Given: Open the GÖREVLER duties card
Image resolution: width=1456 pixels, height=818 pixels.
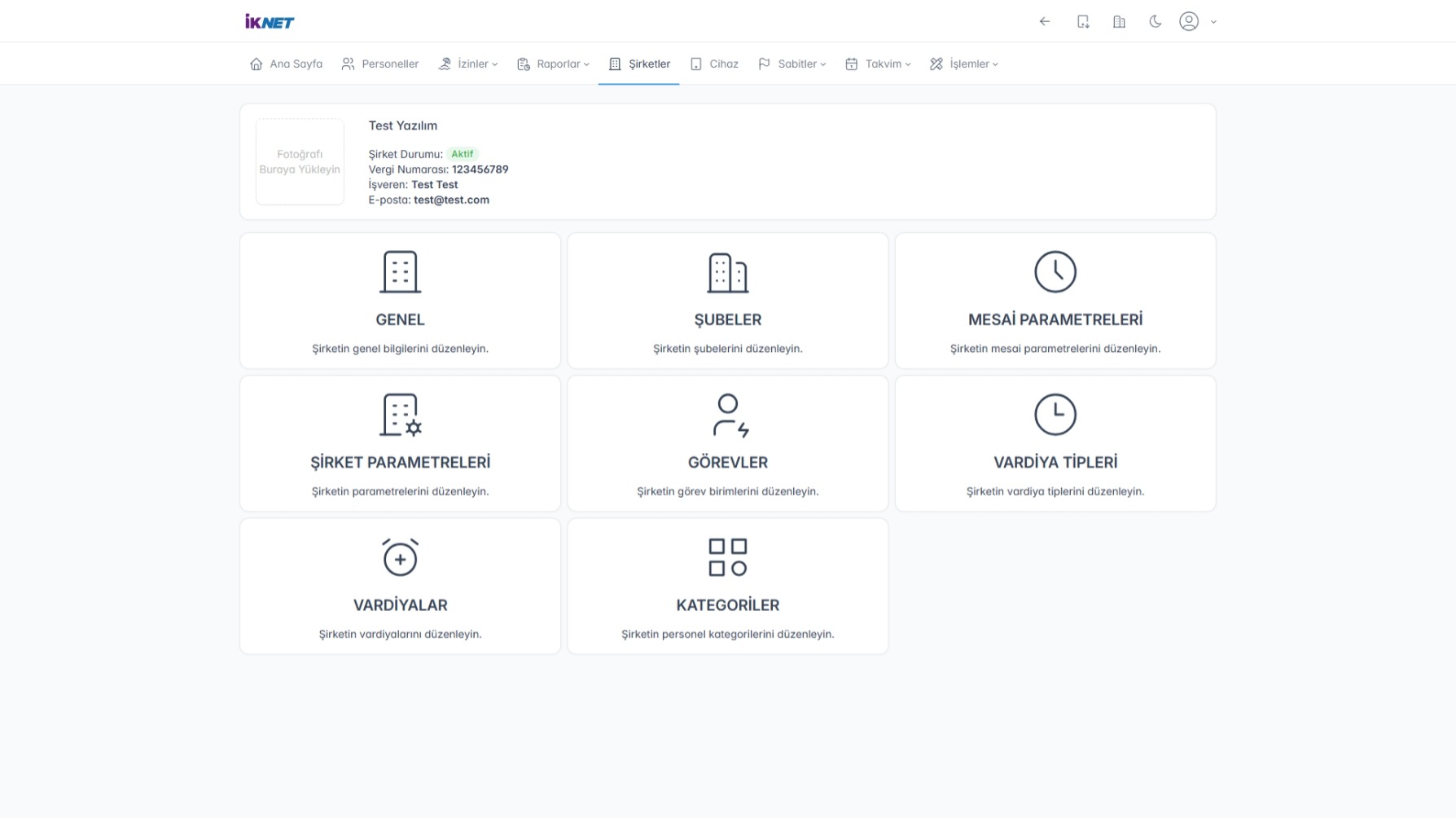Looking at the screenshot, I should coord(727,443).
